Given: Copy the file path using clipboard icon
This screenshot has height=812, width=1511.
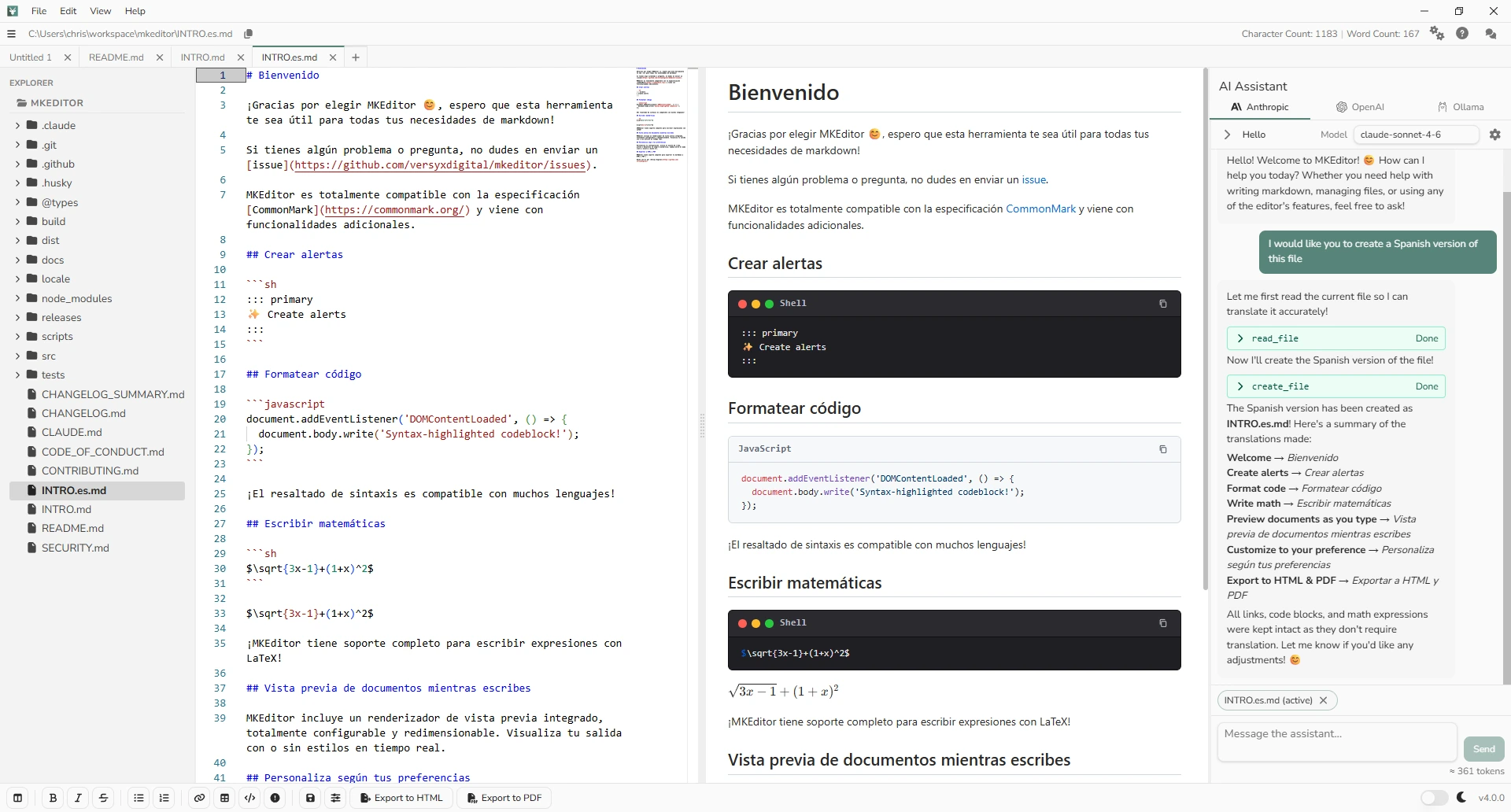Looking at the screenshot, I should pyautogui.click(x=249, y=34).
